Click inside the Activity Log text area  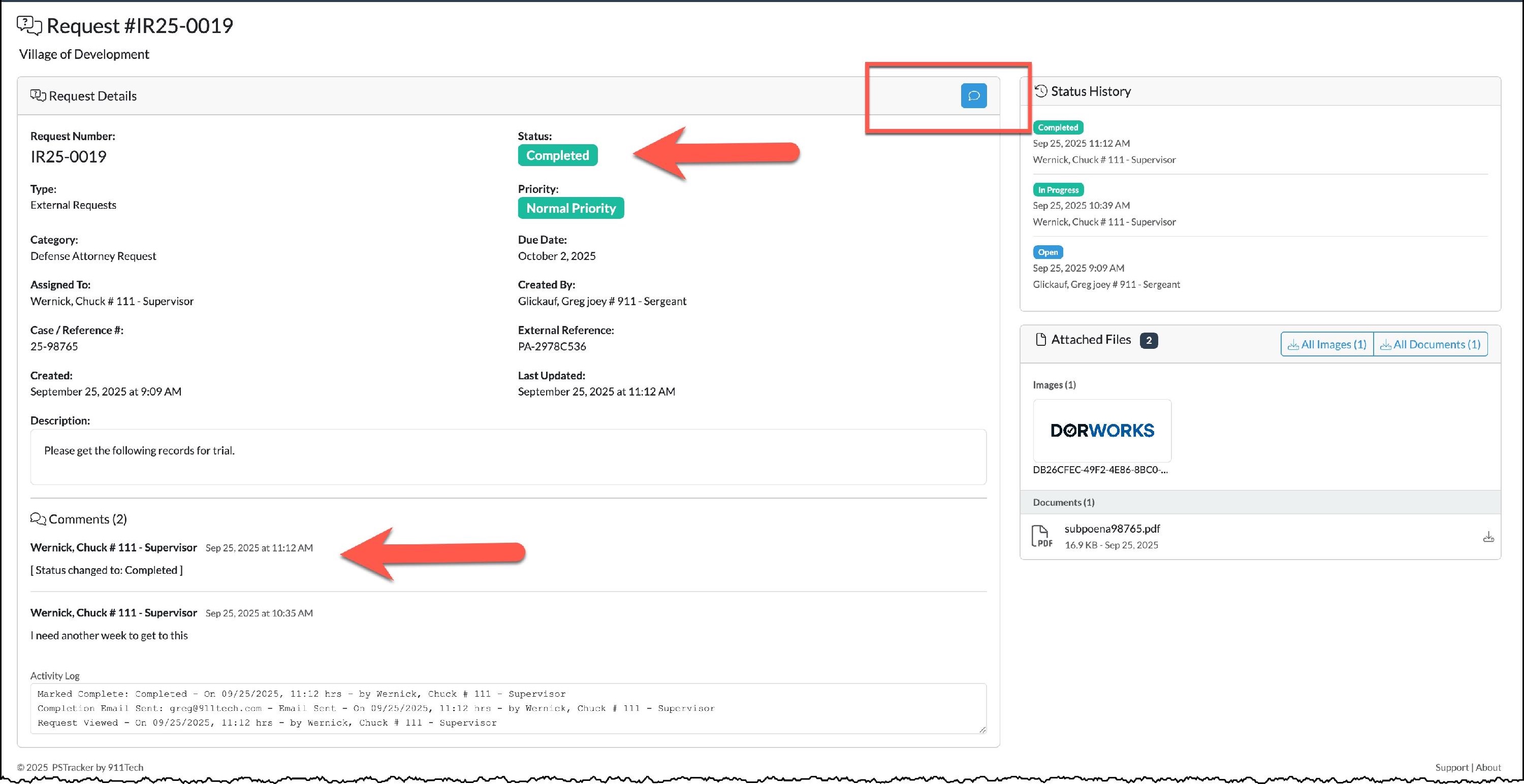pyautogui.click(x=507, y=708)
